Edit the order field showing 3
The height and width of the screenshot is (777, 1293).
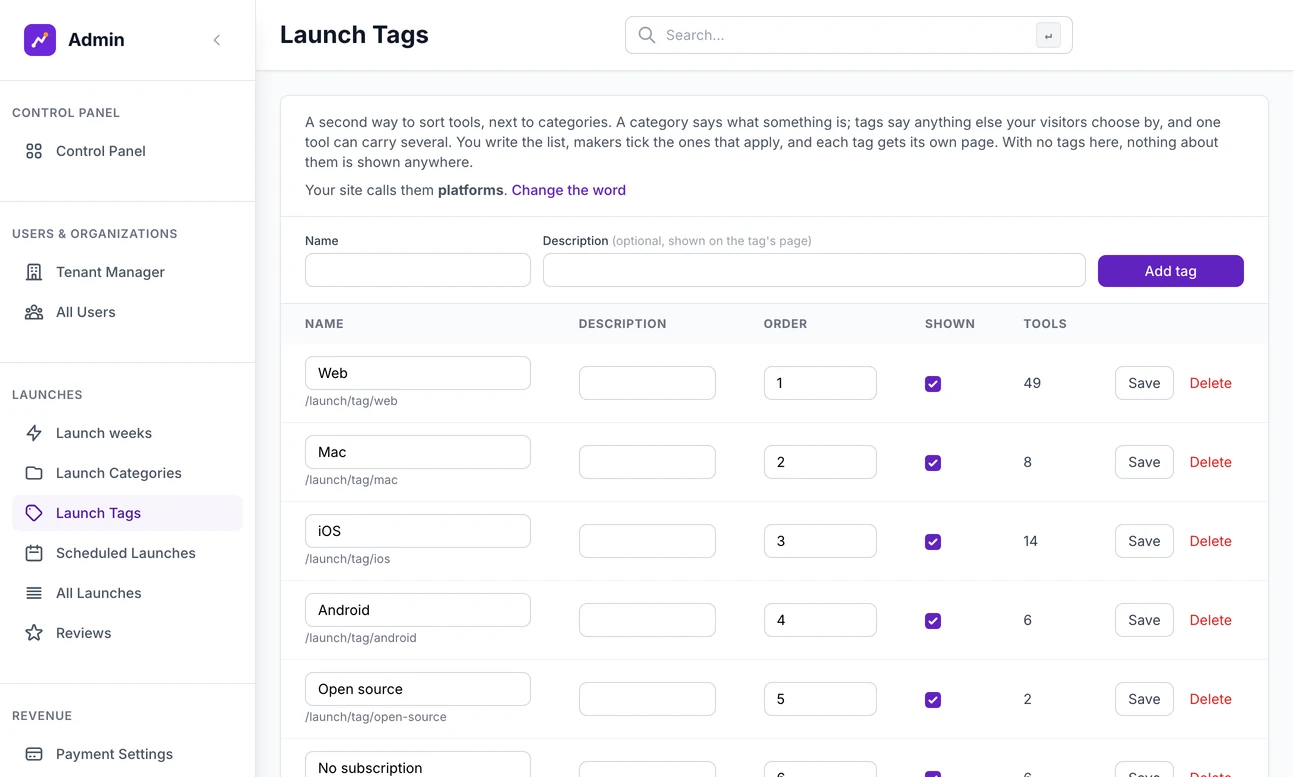click(820, 541)
